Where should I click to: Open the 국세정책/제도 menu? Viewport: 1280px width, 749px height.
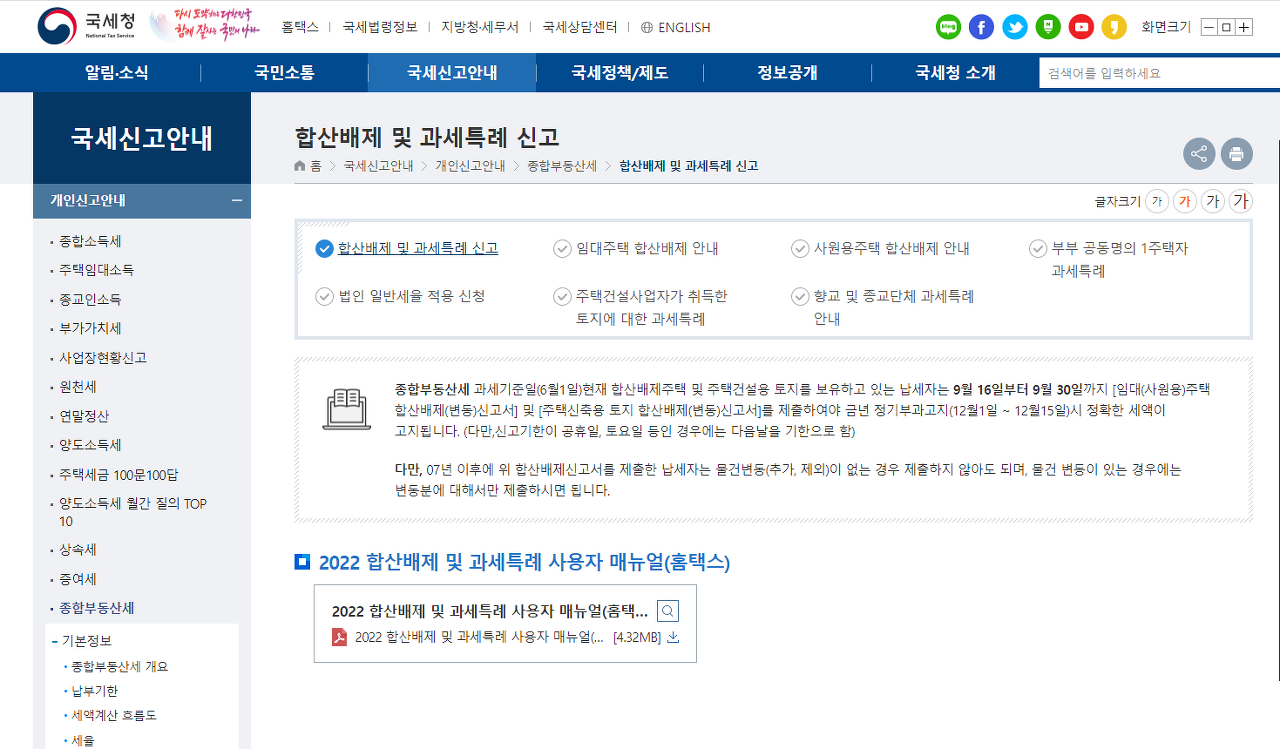pyautogui.click(x=619, y=71)
